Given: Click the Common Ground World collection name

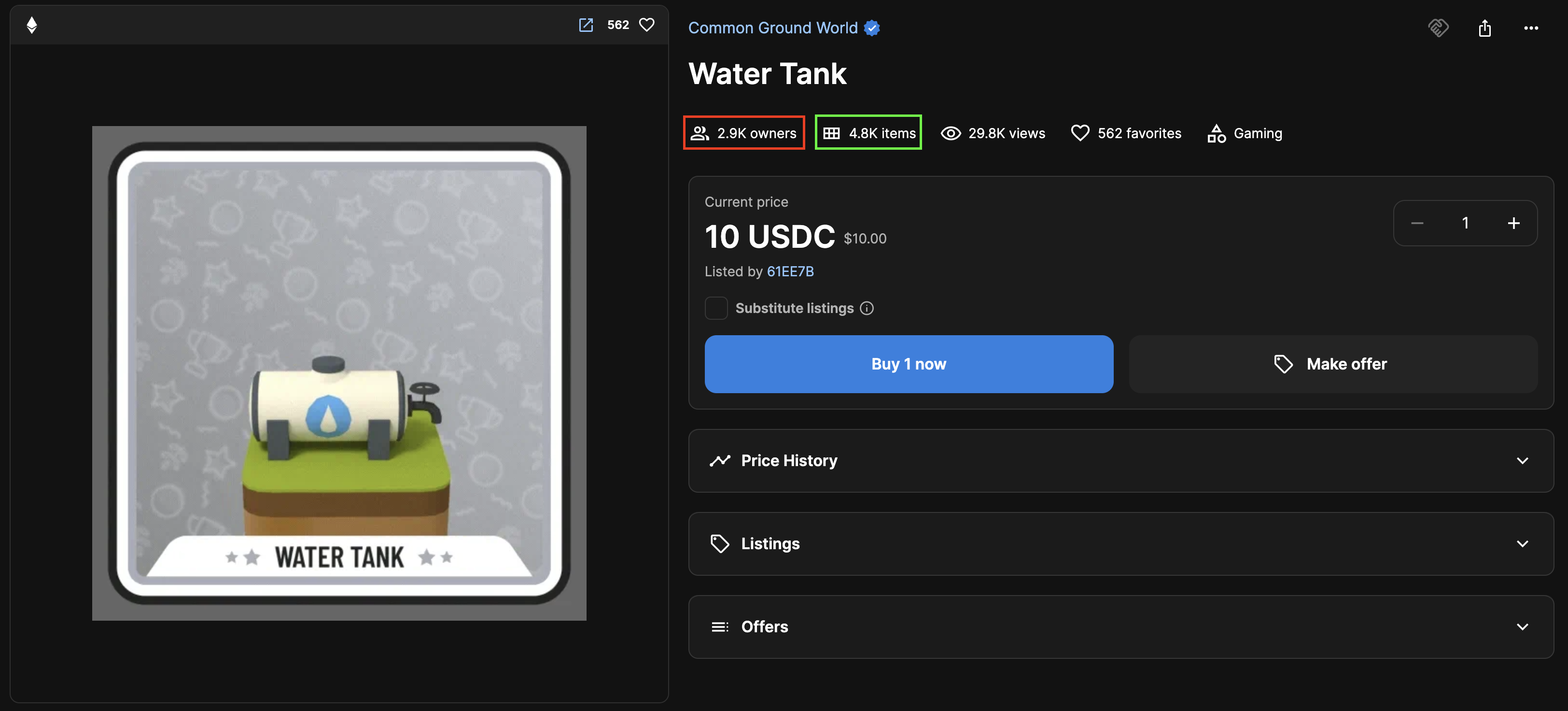Looking at the screenshot, I should 773,27.
